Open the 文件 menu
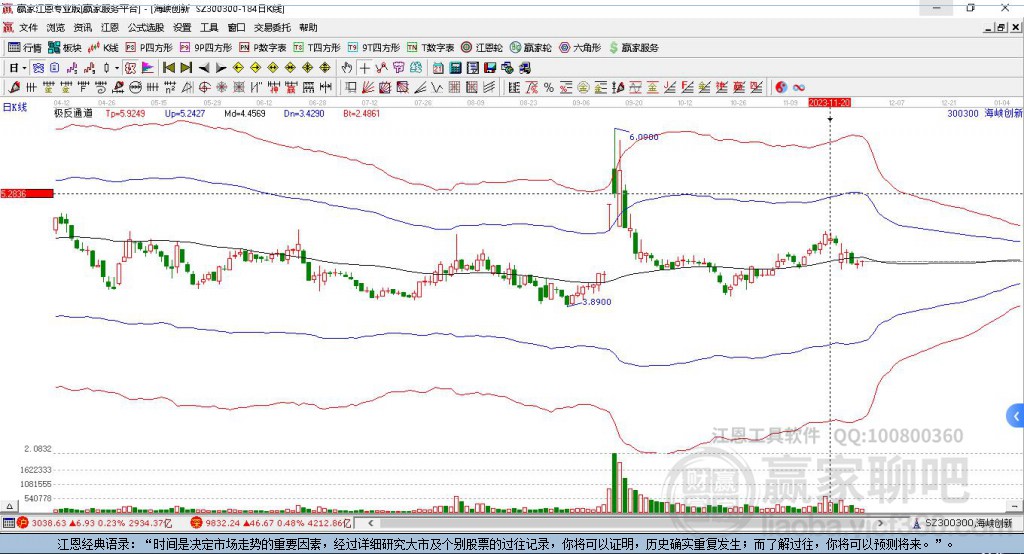Screen dimensions: 1024x554 point(28,27)
